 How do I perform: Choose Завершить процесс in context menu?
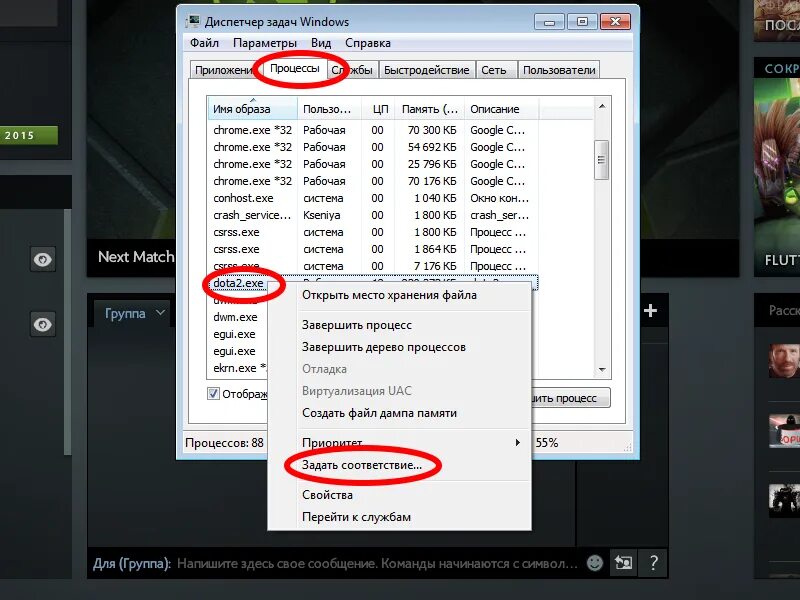(357, 325)
